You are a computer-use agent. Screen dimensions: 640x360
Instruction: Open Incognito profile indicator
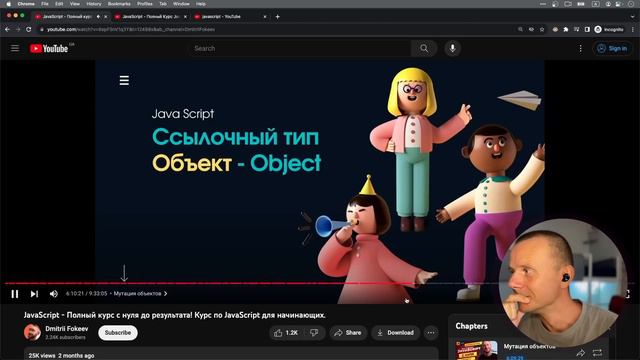pyautogui.click(x=609, y=29)
